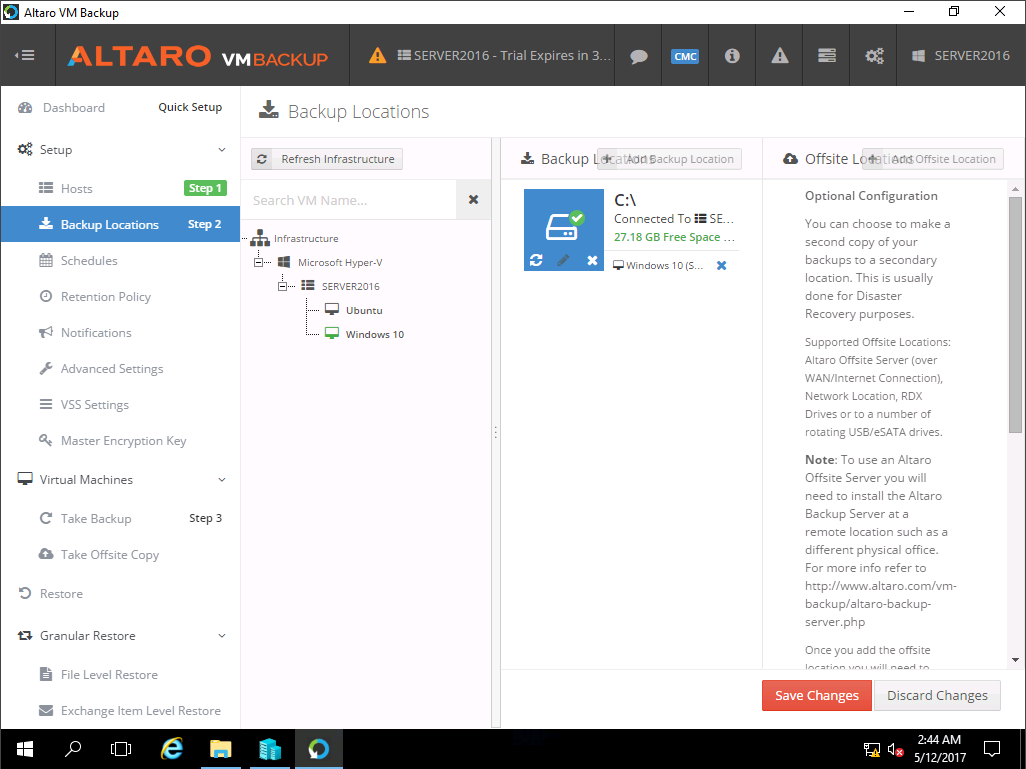Click Save Changes button
This screenshot has height=769, width=1026.
817,695
